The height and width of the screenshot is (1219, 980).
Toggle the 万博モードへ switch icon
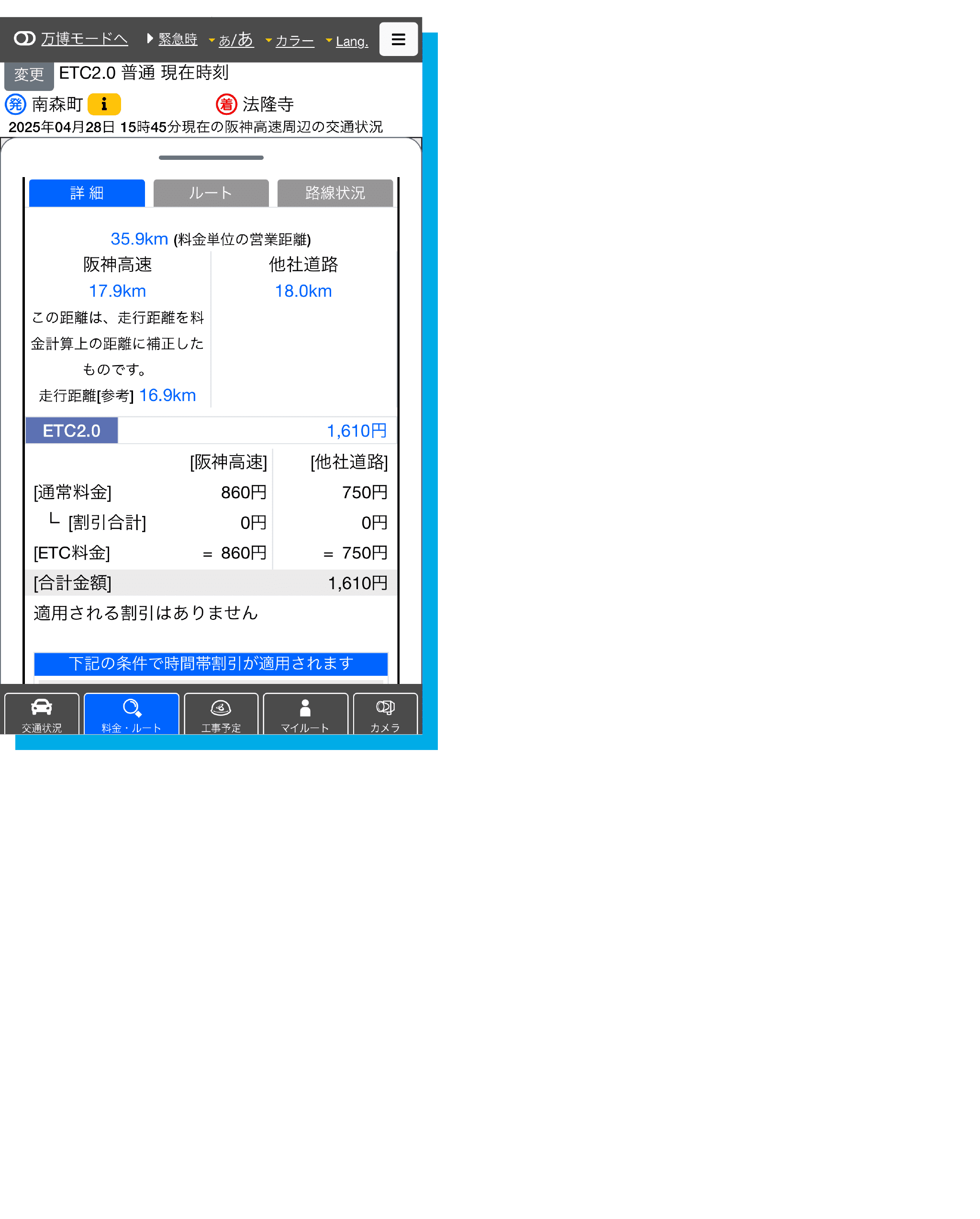point(24,38)
